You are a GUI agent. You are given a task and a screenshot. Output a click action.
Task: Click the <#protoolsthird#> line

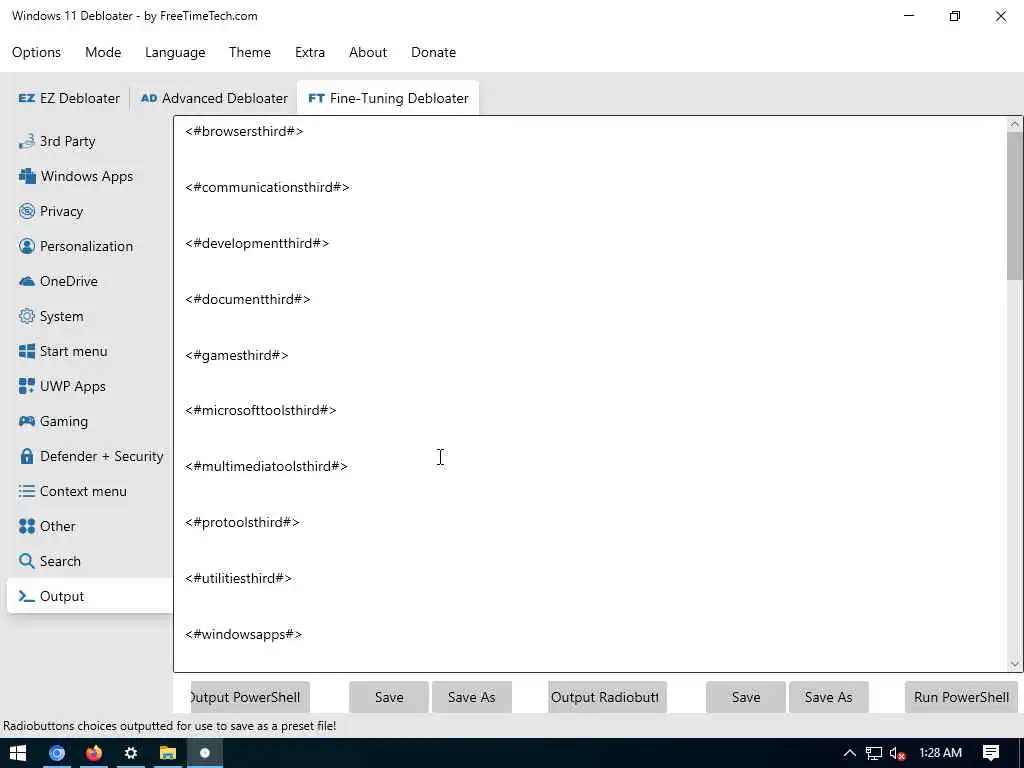pyautogui.click(x=242, y=522)
